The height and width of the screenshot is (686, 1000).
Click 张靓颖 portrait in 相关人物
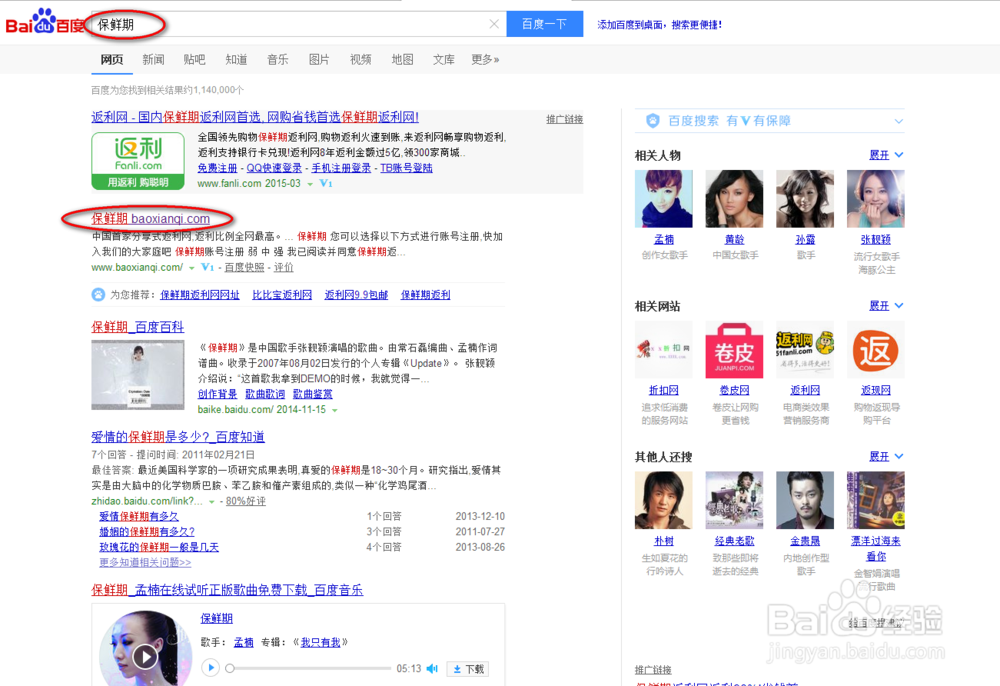point(875,198)
